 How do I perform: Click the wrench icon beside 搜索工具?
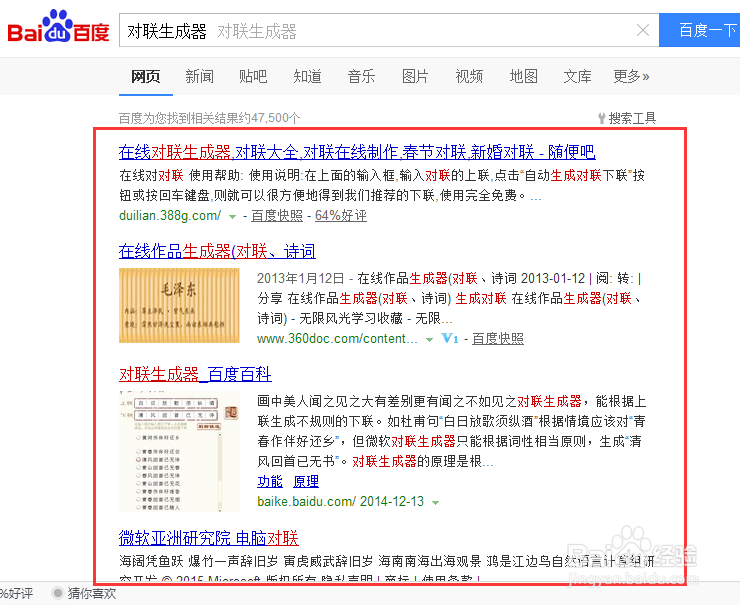602,118
